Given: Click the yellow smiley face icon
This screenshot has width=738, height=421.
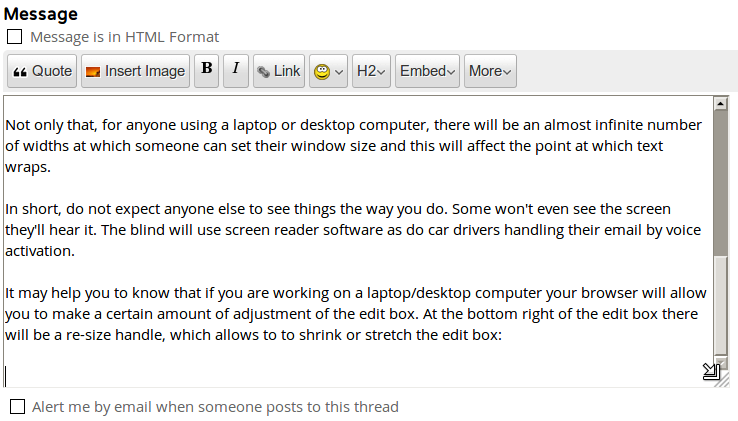Looking at the screenshot, I should point(321,72).
